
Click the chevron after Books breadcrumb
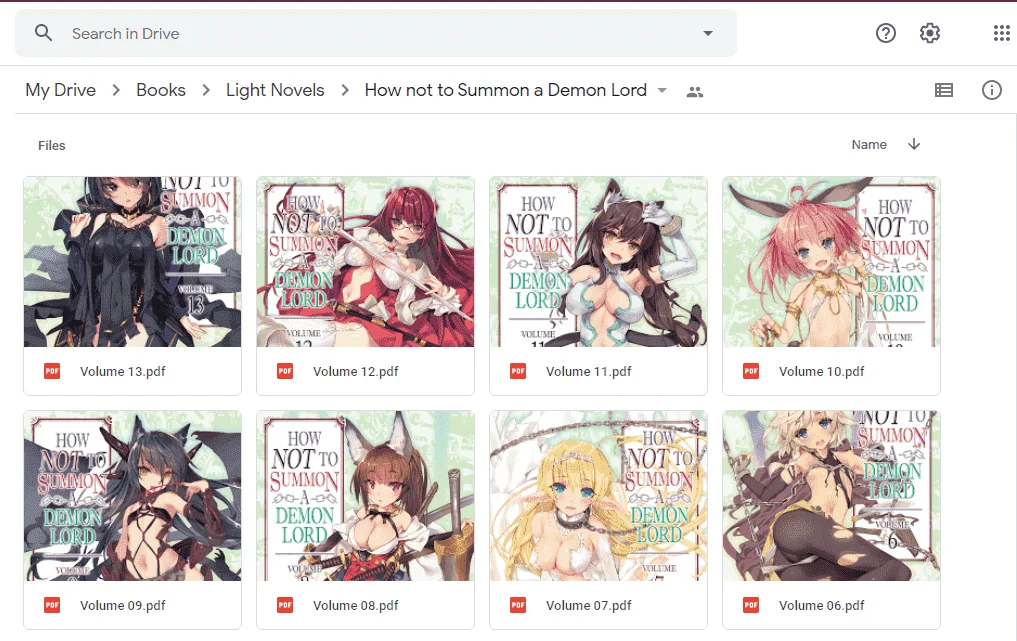coord(206,90)
